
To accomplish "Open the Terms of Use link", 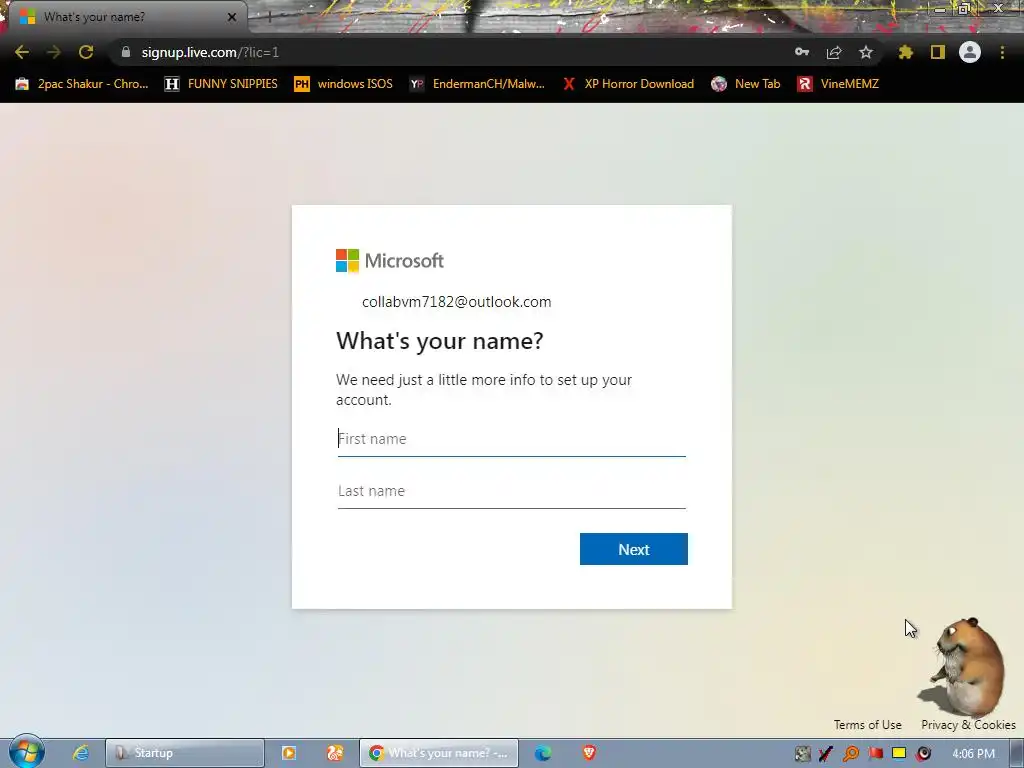I will 867,725.
